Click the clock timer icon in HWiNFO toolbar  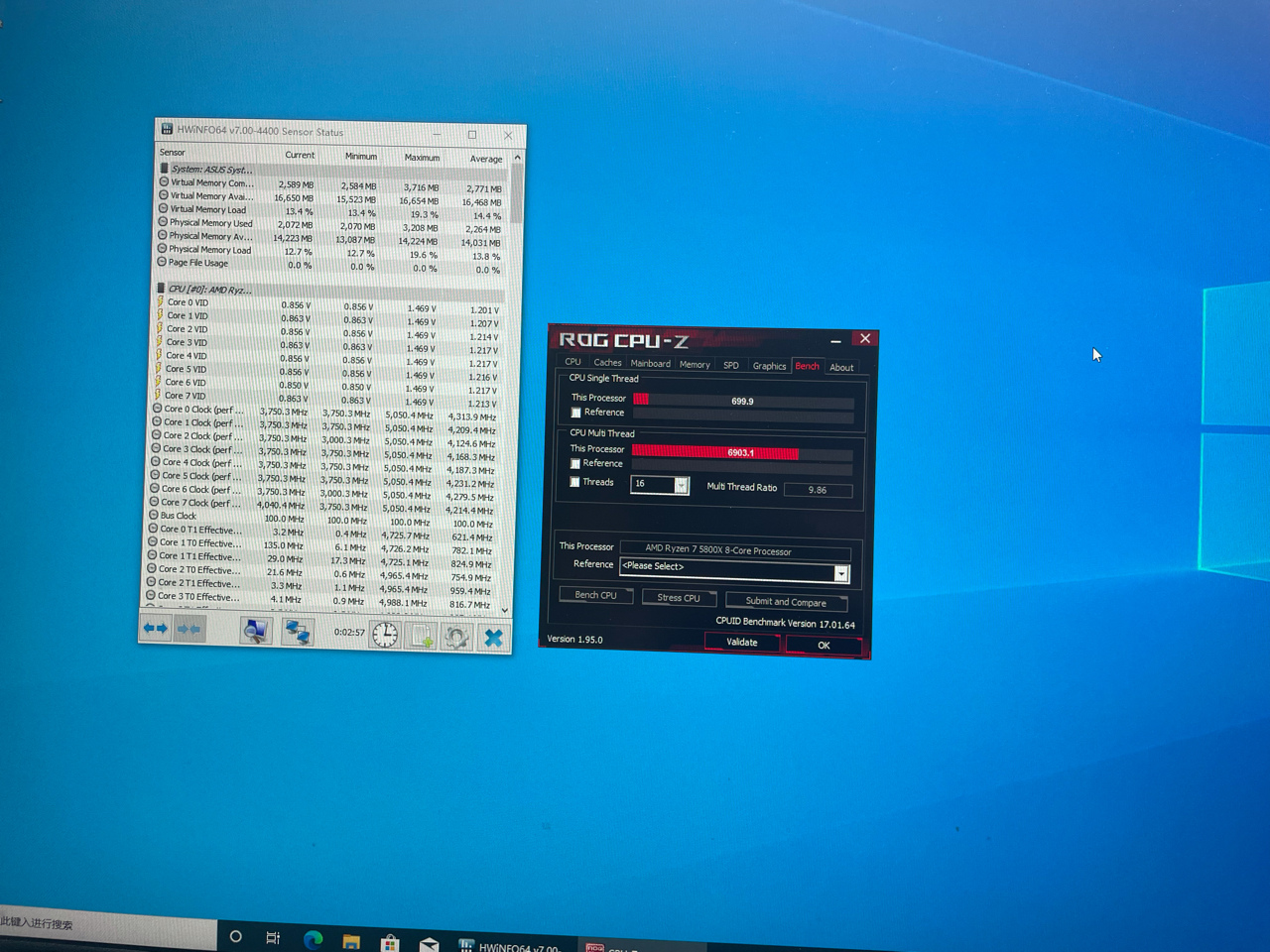pos(385,635)
